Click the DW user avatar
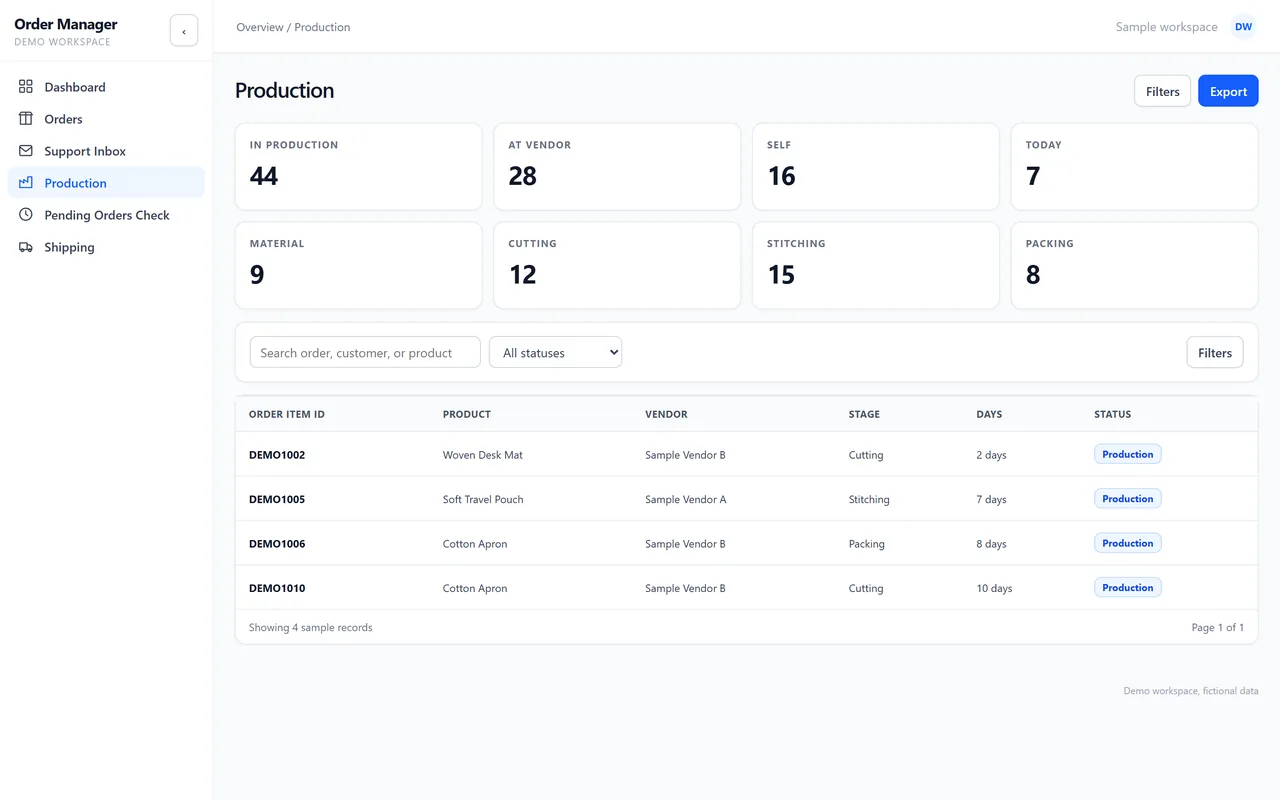The height and width of the screenshot is (800, 1280). (1243, 27)
